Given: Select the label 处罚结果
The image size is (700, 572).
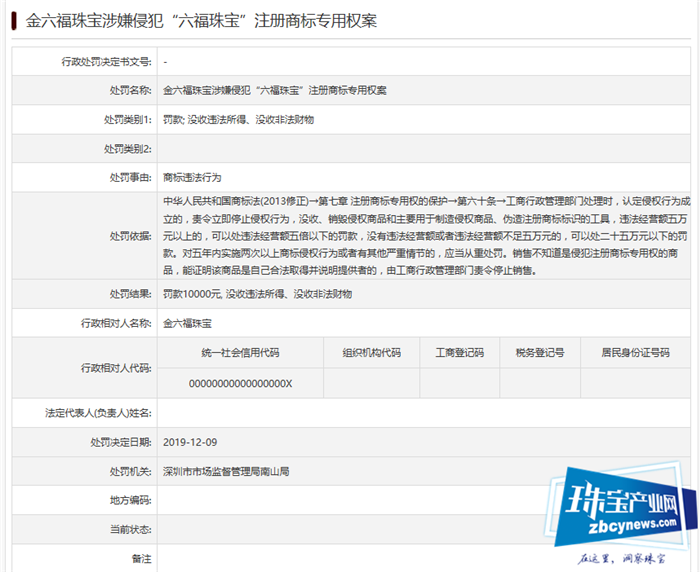Looking at the screenshot, I should tap(130, 294).
